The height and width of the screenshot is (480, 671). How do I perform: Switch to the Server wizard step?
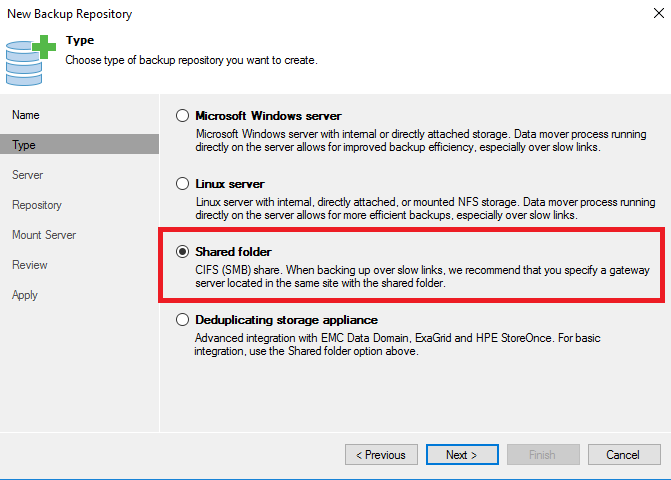(x=27, y=175)
